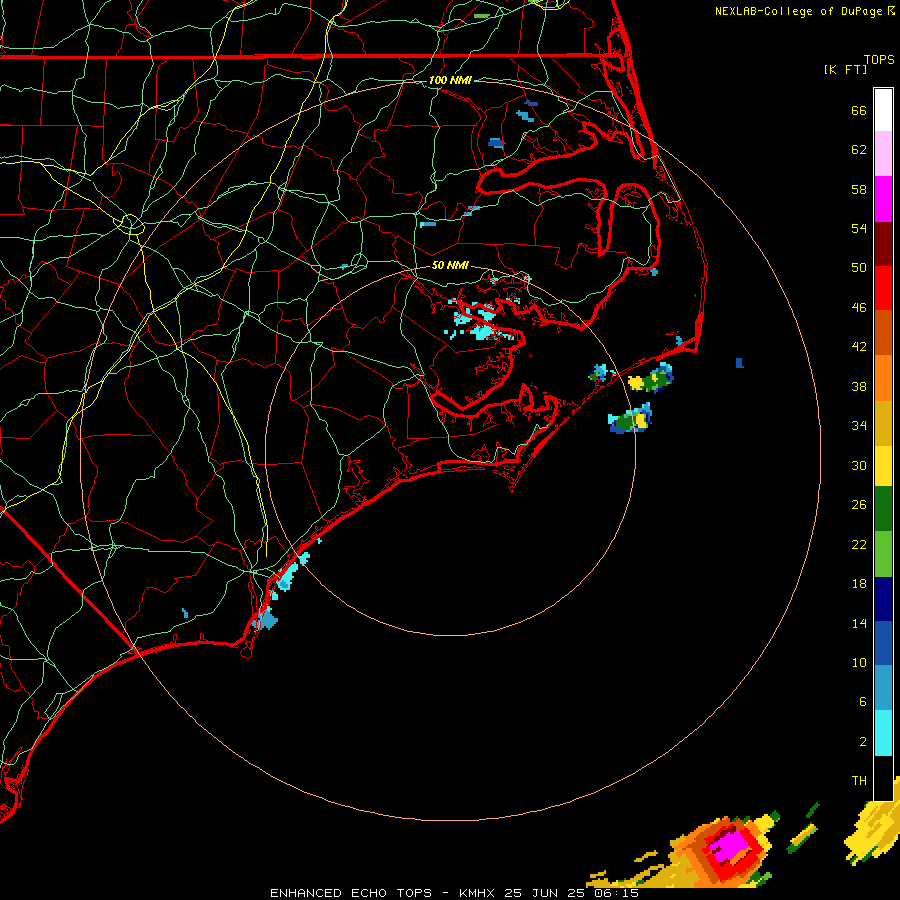Click the light pink legend swatch
The width and height of the screenshot is (900, 900).
click(883, 154)
